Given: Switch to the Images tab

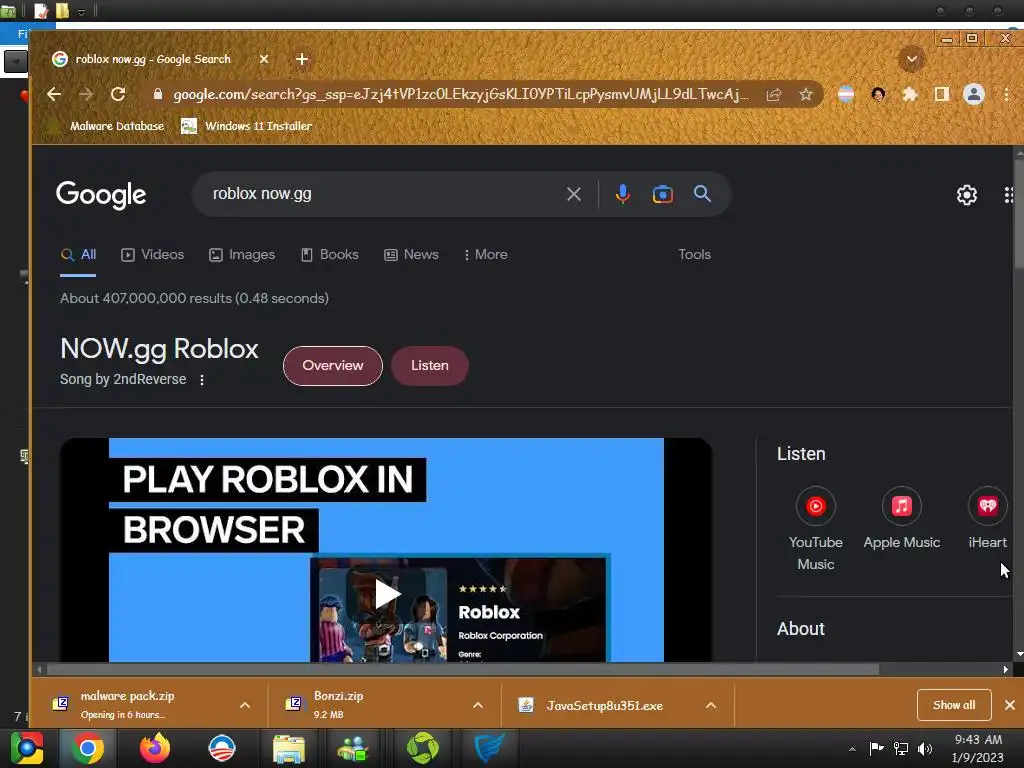Looking at the screenshot, I should click(242, 255).
